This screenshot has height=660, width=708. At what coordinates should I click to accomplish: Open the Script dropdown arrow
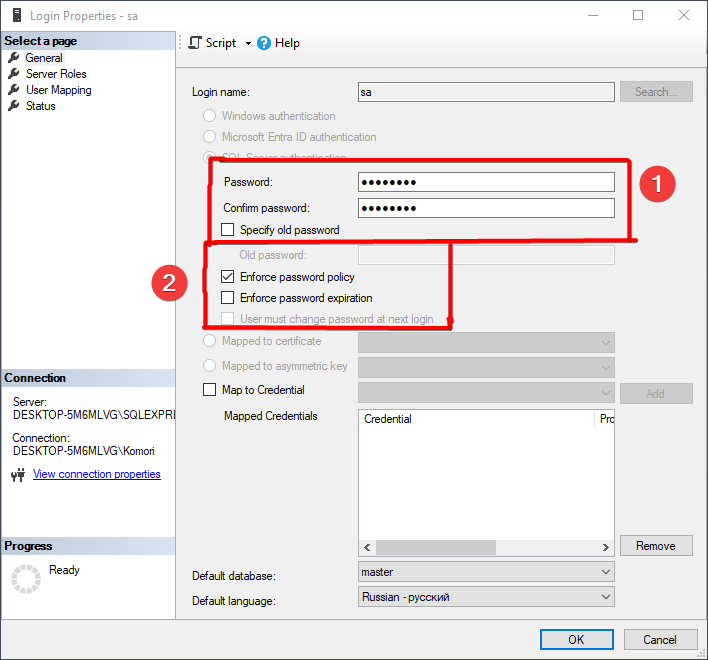[x=248, y=44]
